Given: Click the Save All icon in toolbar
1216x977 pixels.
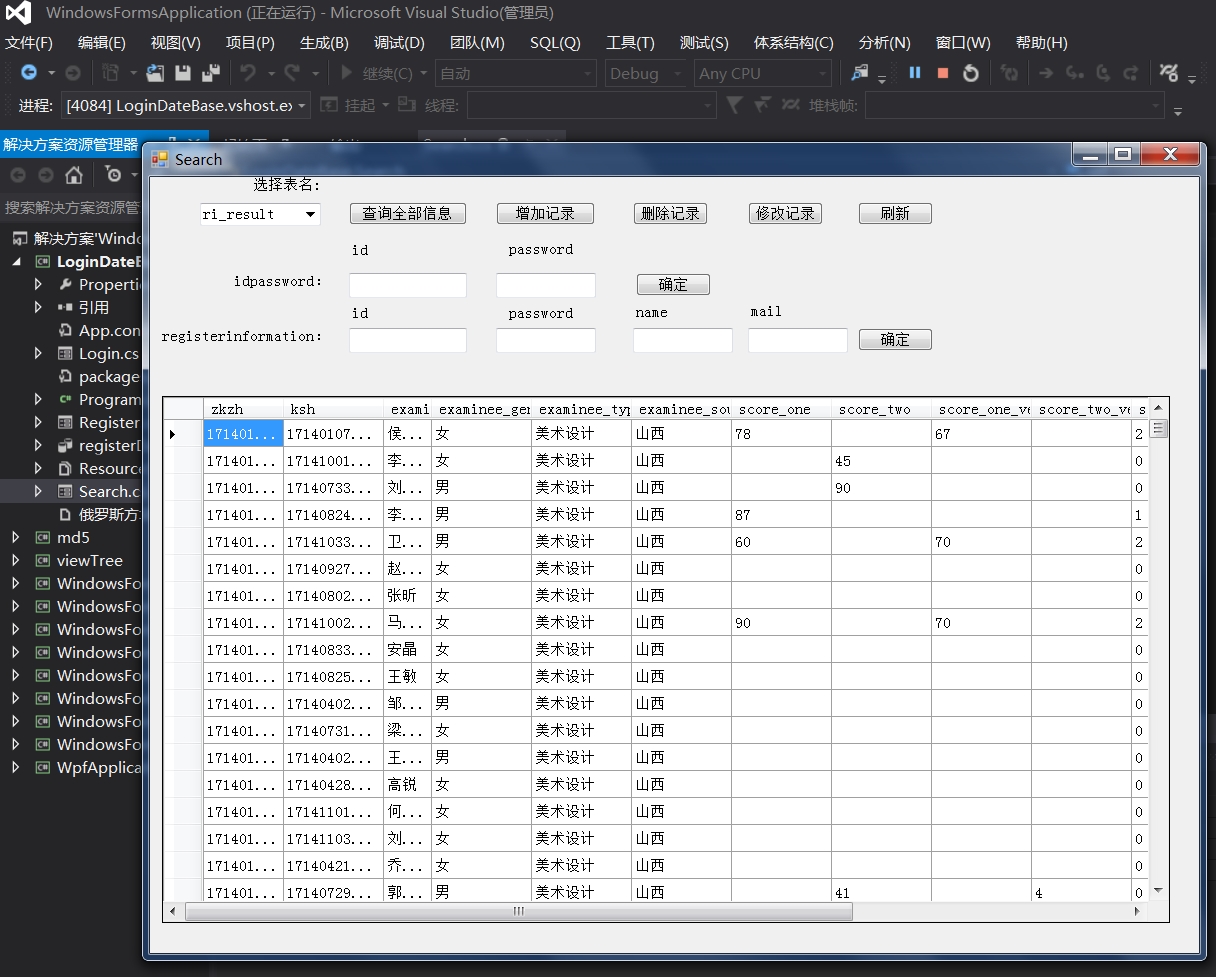Looking at the screenshot, I should click(210, 73).
